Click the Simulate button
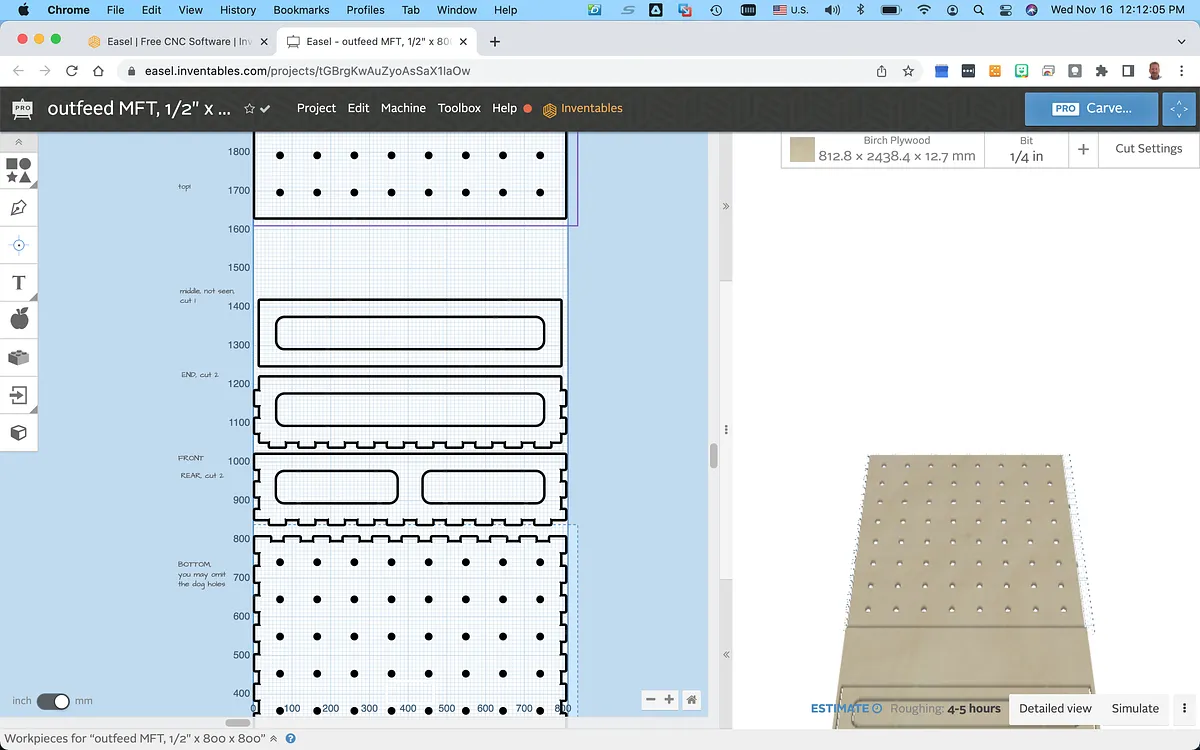The image size is (1200, 750). click(1135, 708)
